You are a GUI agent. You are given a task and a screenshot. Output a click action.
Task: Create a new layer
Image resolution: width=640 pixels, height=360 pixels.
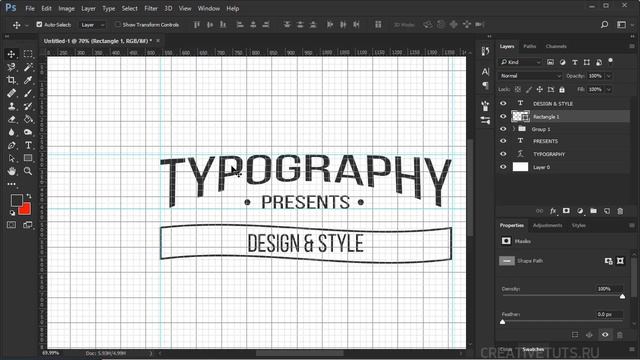[x=607, y=211]
